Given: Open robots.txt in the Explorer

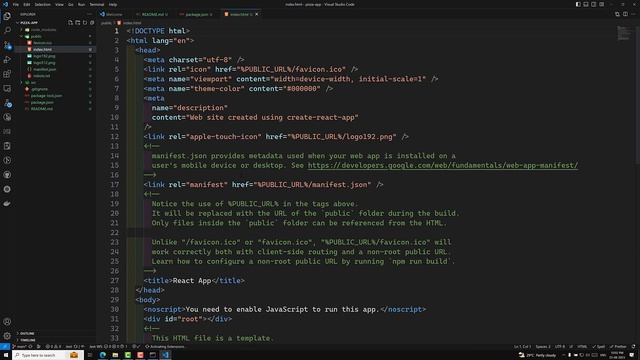Looking at the screenshot, I should coord(55,76).
